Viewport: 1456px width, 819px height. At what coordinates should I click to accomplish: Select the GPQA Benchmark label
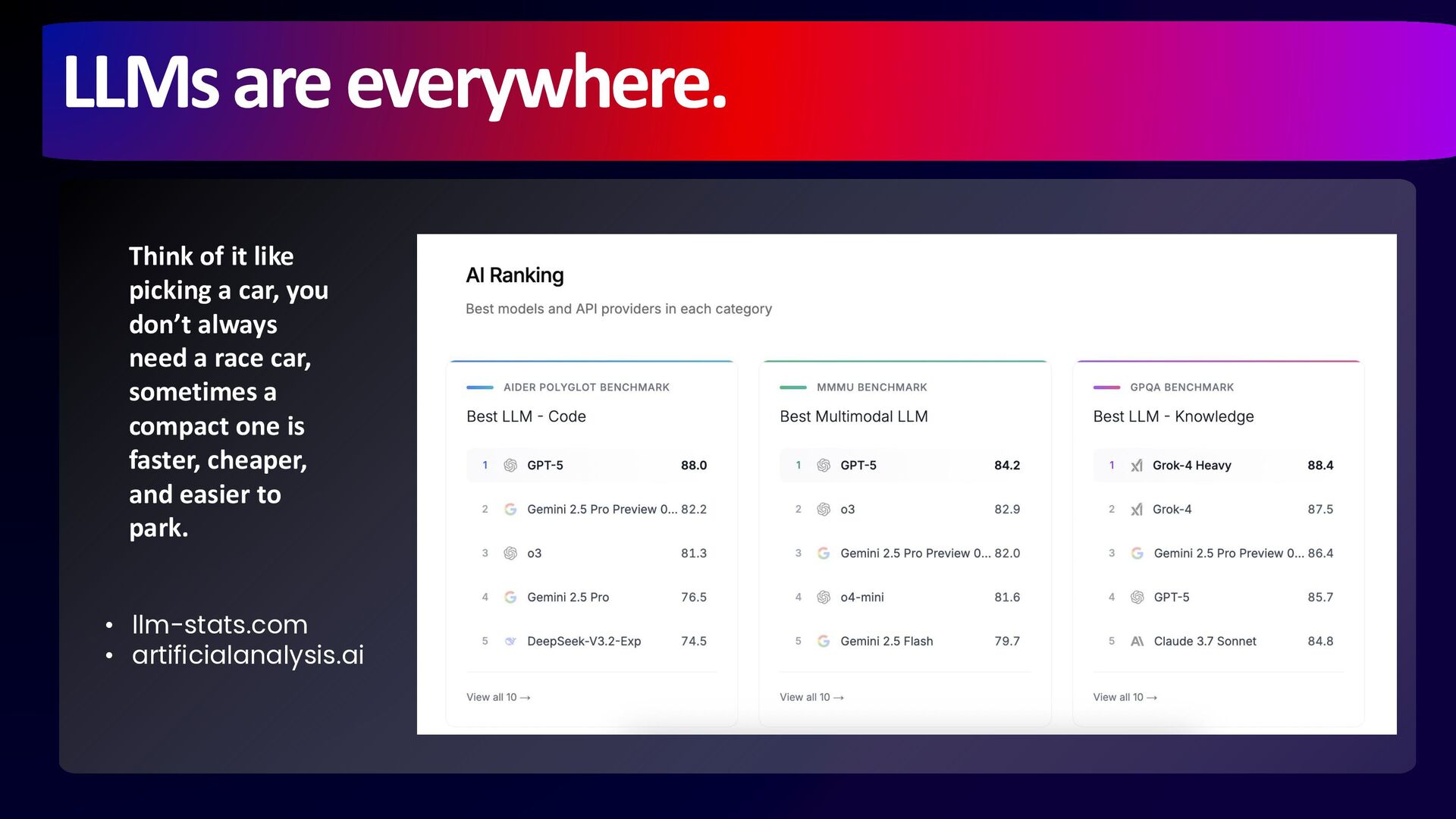[x=1181, y=388]
